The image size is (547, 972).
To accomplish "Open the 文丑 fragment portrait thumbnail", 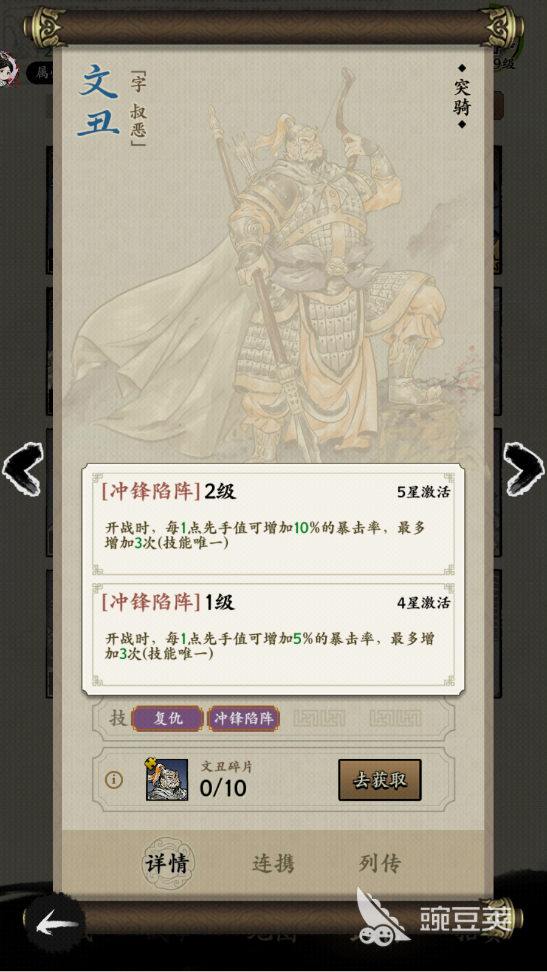I will point(167,780).
